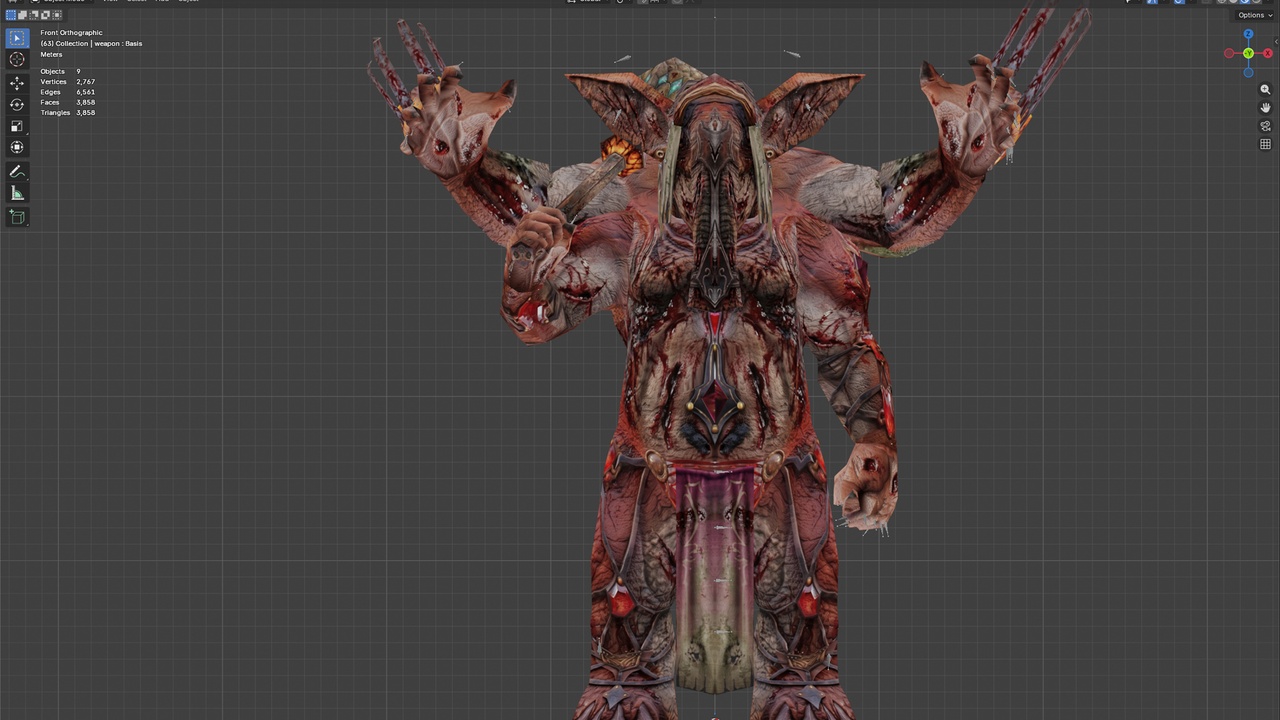Set selection mode to new selection

pos(11,15)
